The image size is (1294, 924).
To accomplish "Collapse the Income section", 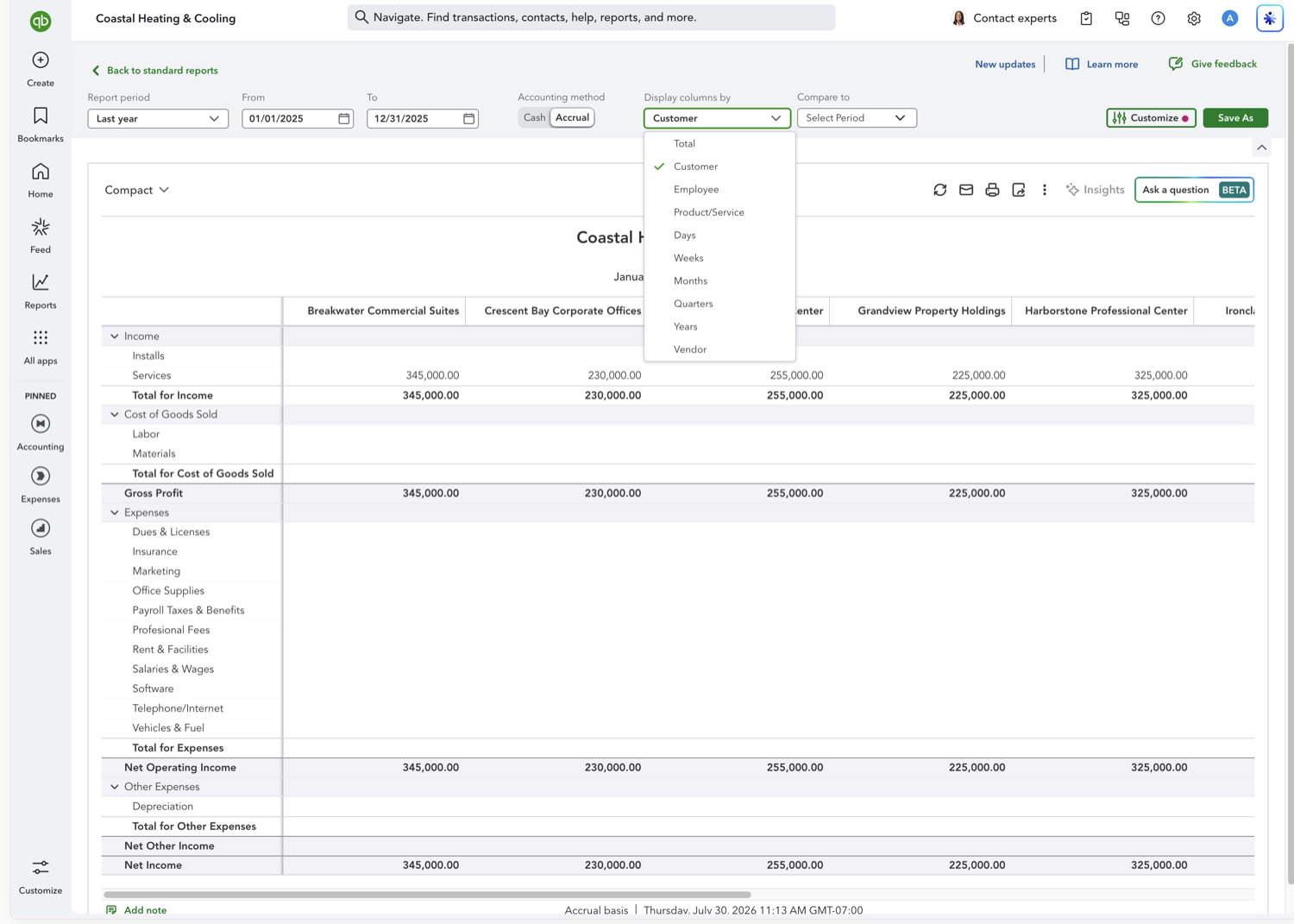I will pos(115,336).
